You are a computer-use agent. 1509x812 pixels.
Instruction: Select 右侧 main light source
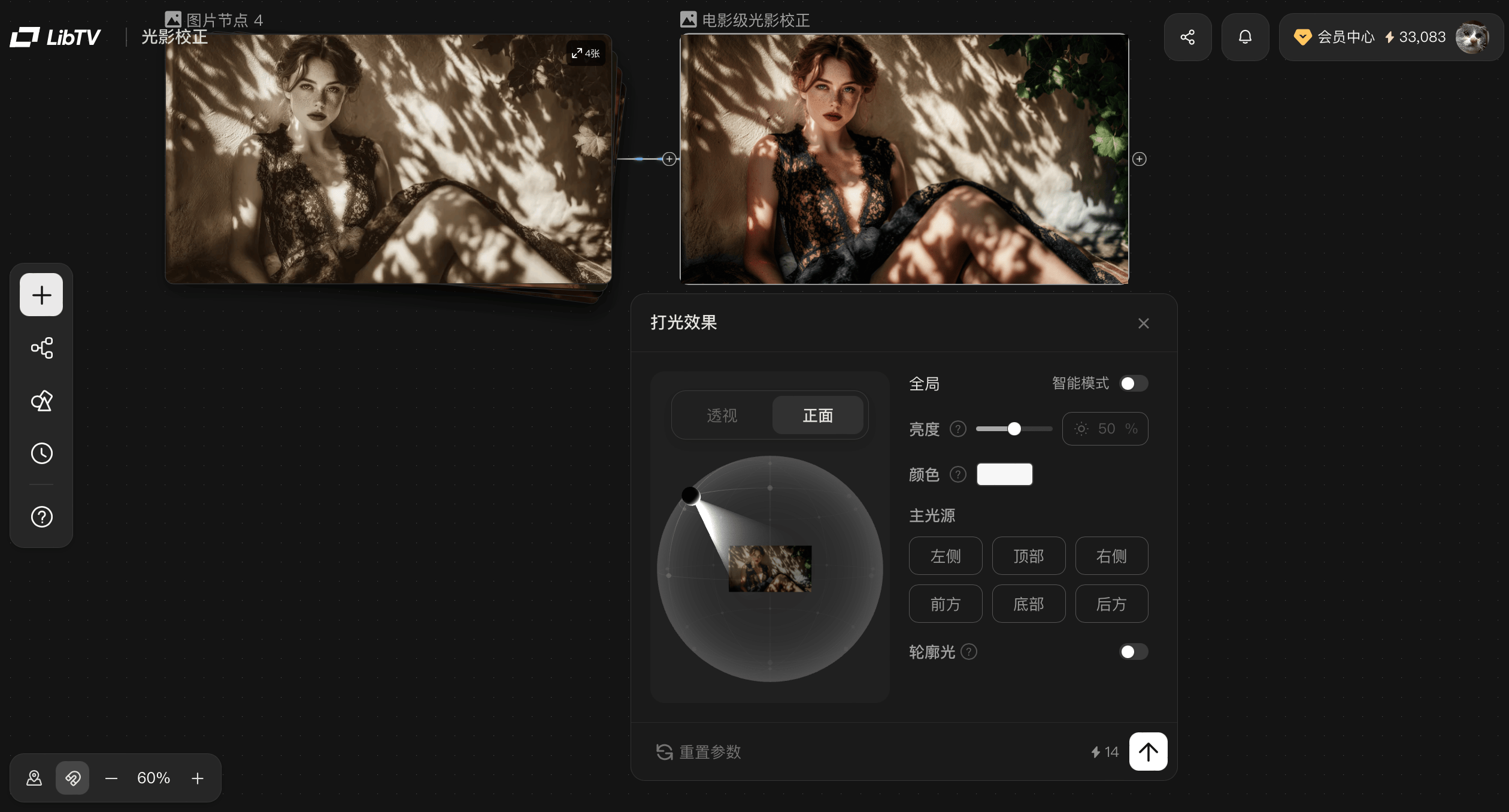[1112, 556]
